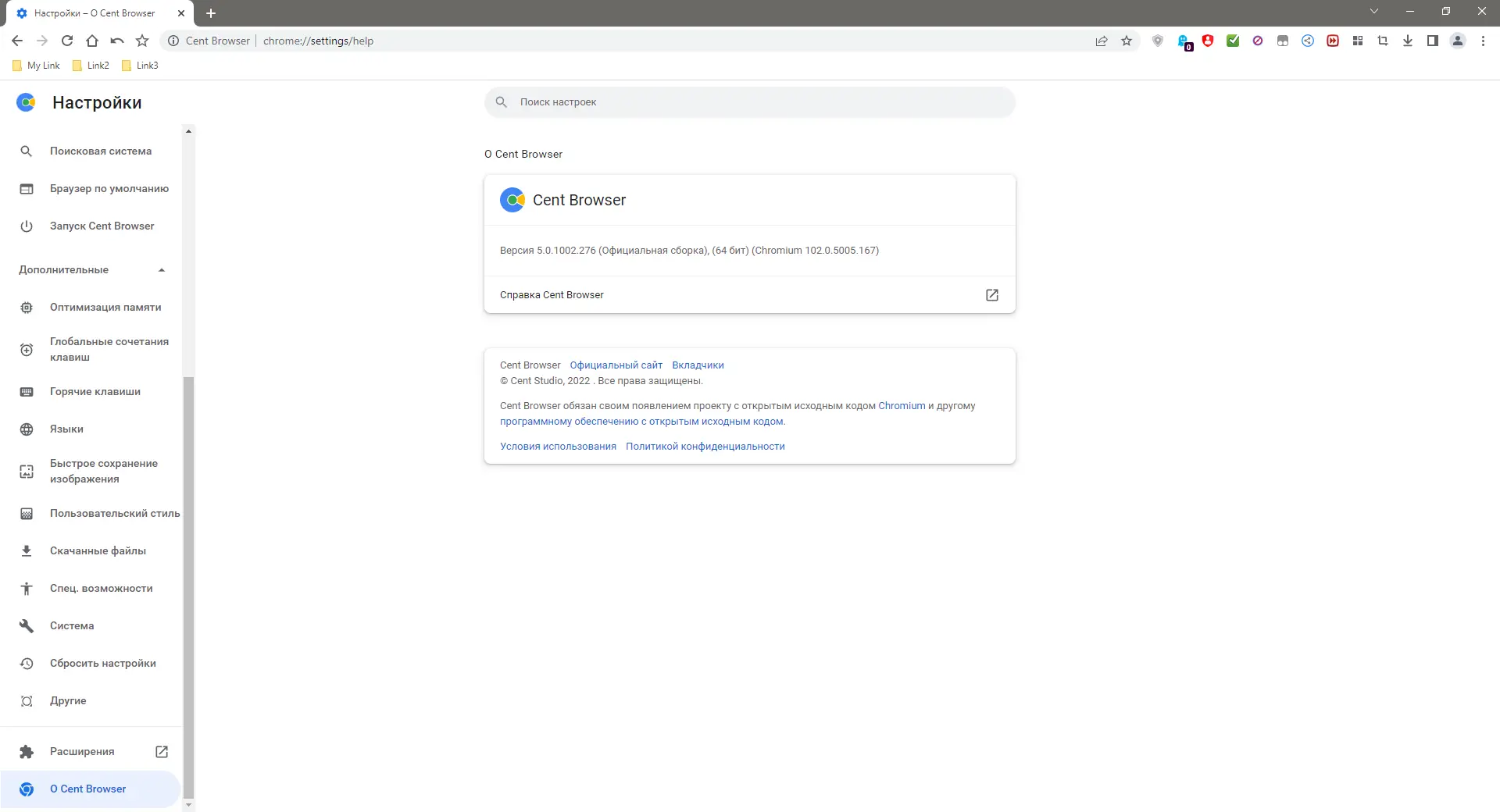Click the green checkmark extension icon
This screenshot has height=812, width=1500.
pos(1233,41)
